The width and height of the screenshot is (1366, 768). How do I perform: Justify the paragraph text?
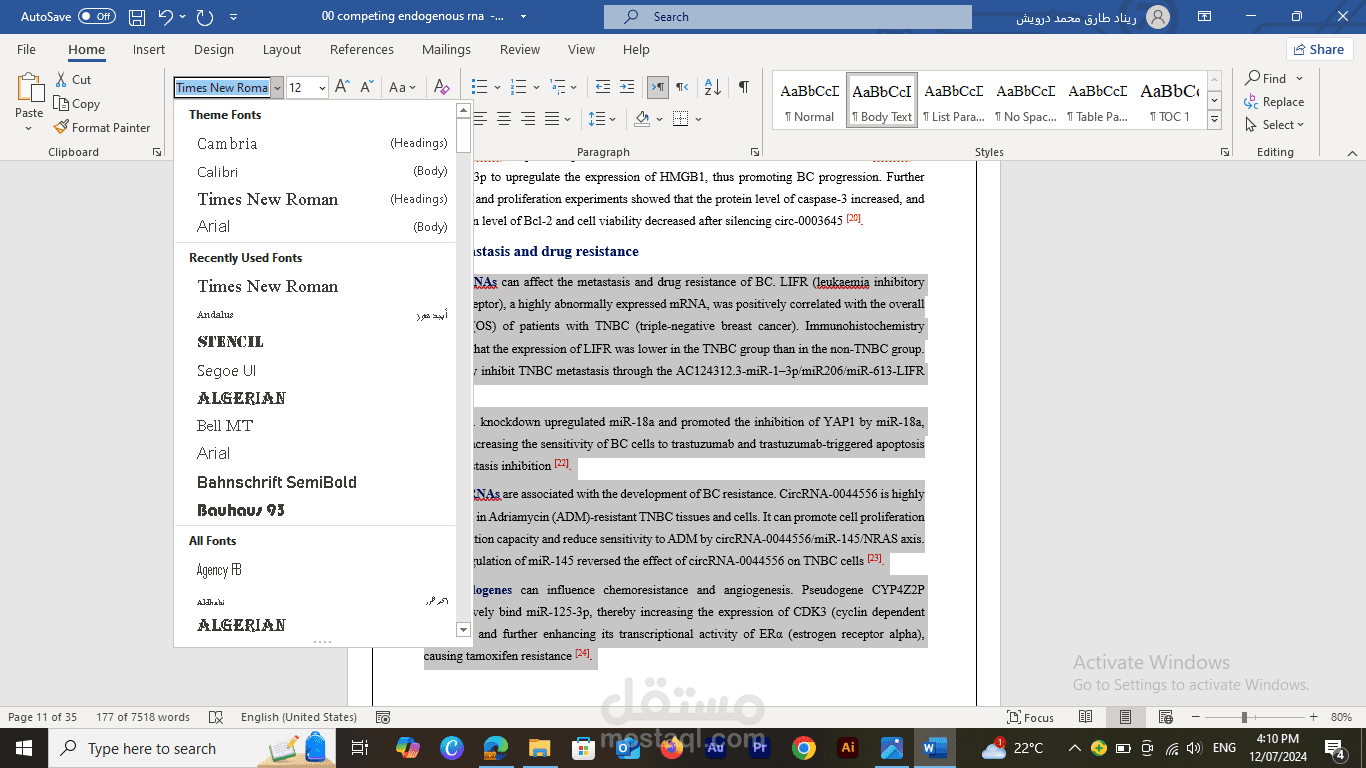(x=552, y=119)
